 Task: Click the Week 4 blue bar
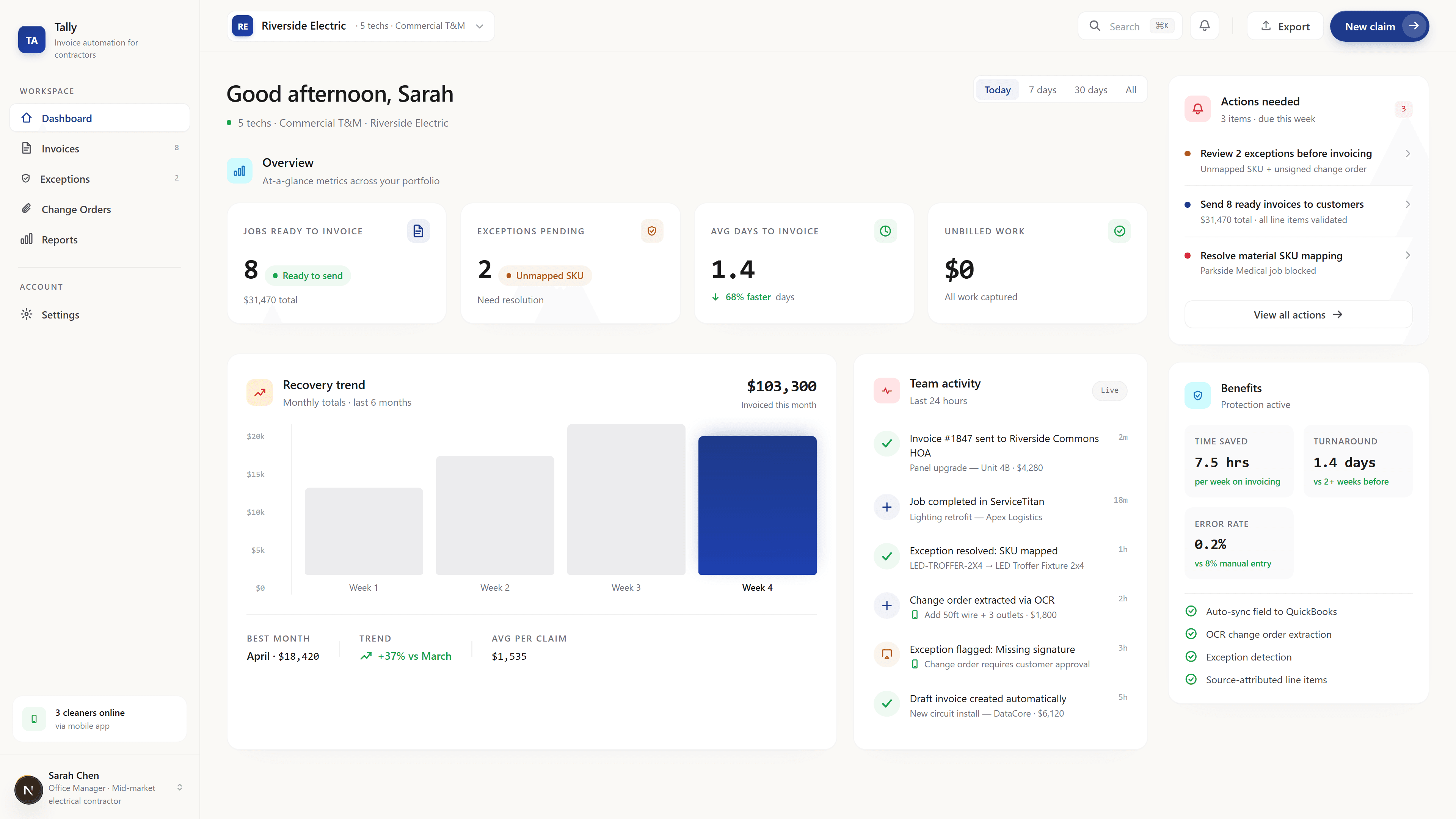coord(757,505)
